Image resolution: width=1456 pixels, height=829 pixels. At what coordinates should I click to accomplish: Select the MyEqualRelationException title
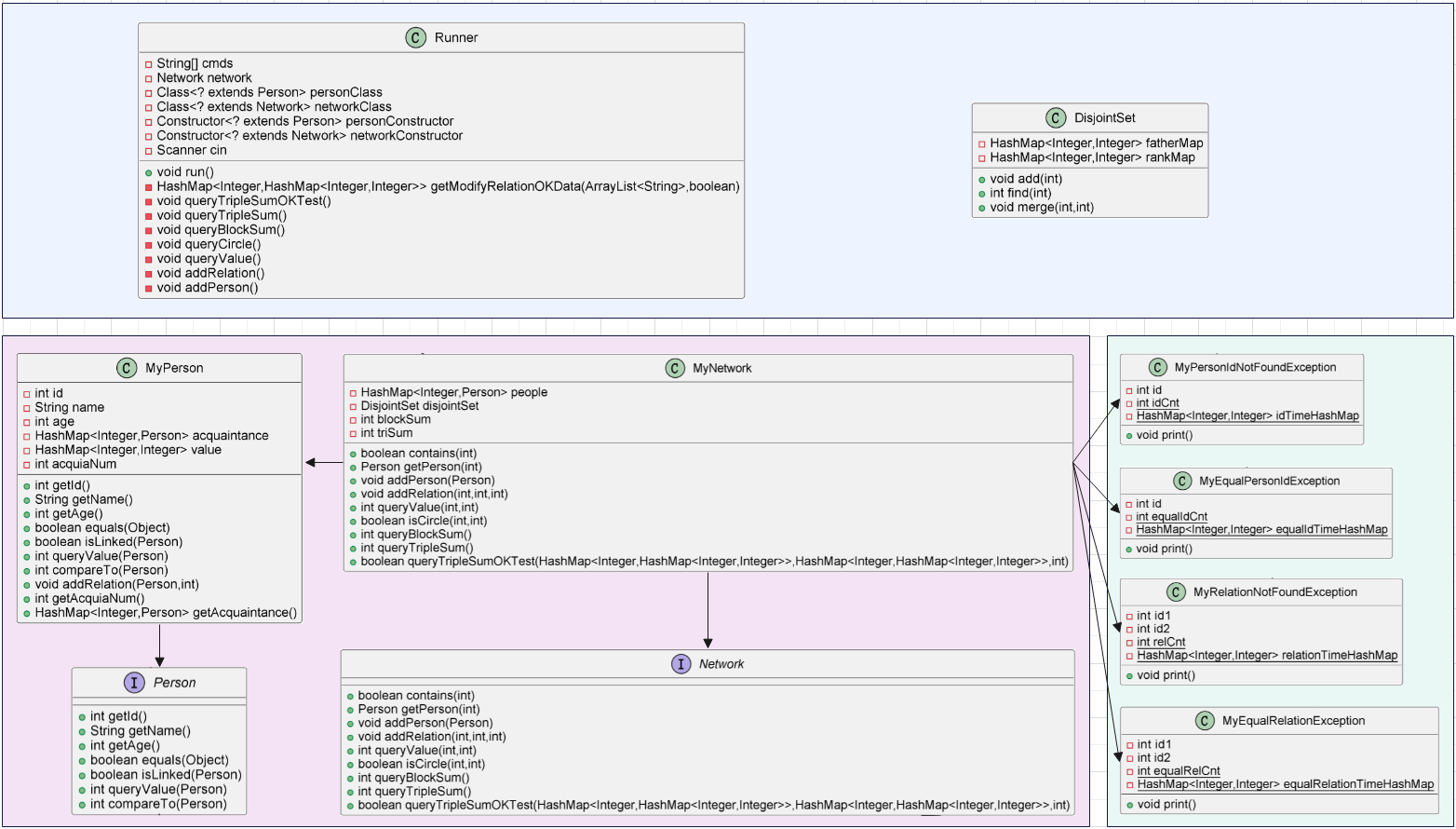click(x=1293, y=721)
